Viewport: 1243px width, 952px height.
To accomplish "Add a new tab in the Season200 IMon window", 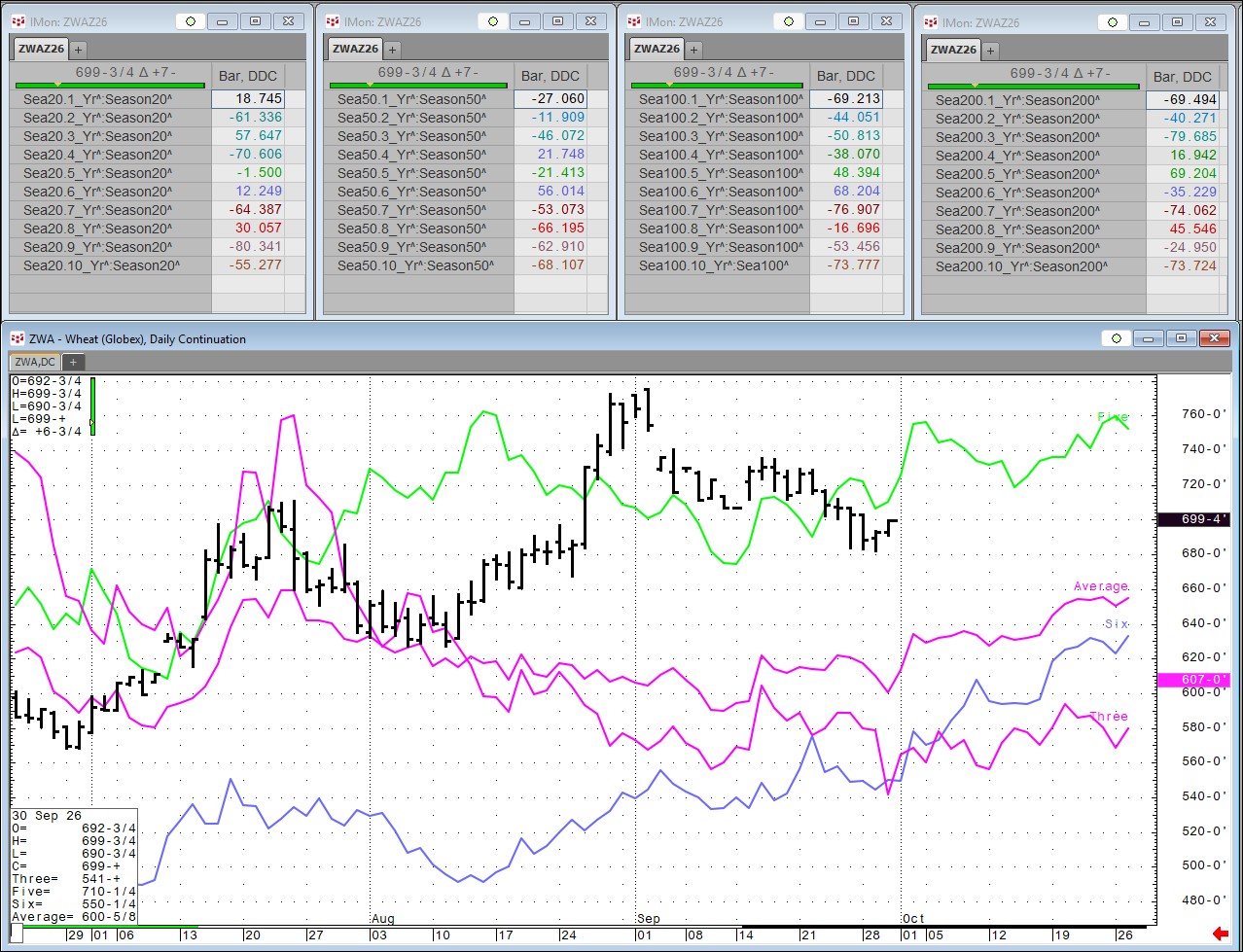I will click(x=990, y=51).
